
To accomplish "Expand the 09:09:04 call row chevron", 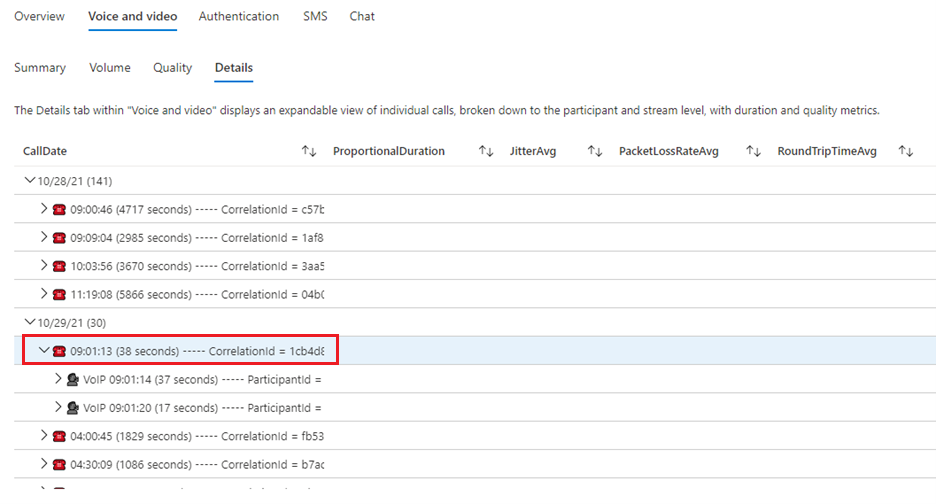I will click(44, 237).
